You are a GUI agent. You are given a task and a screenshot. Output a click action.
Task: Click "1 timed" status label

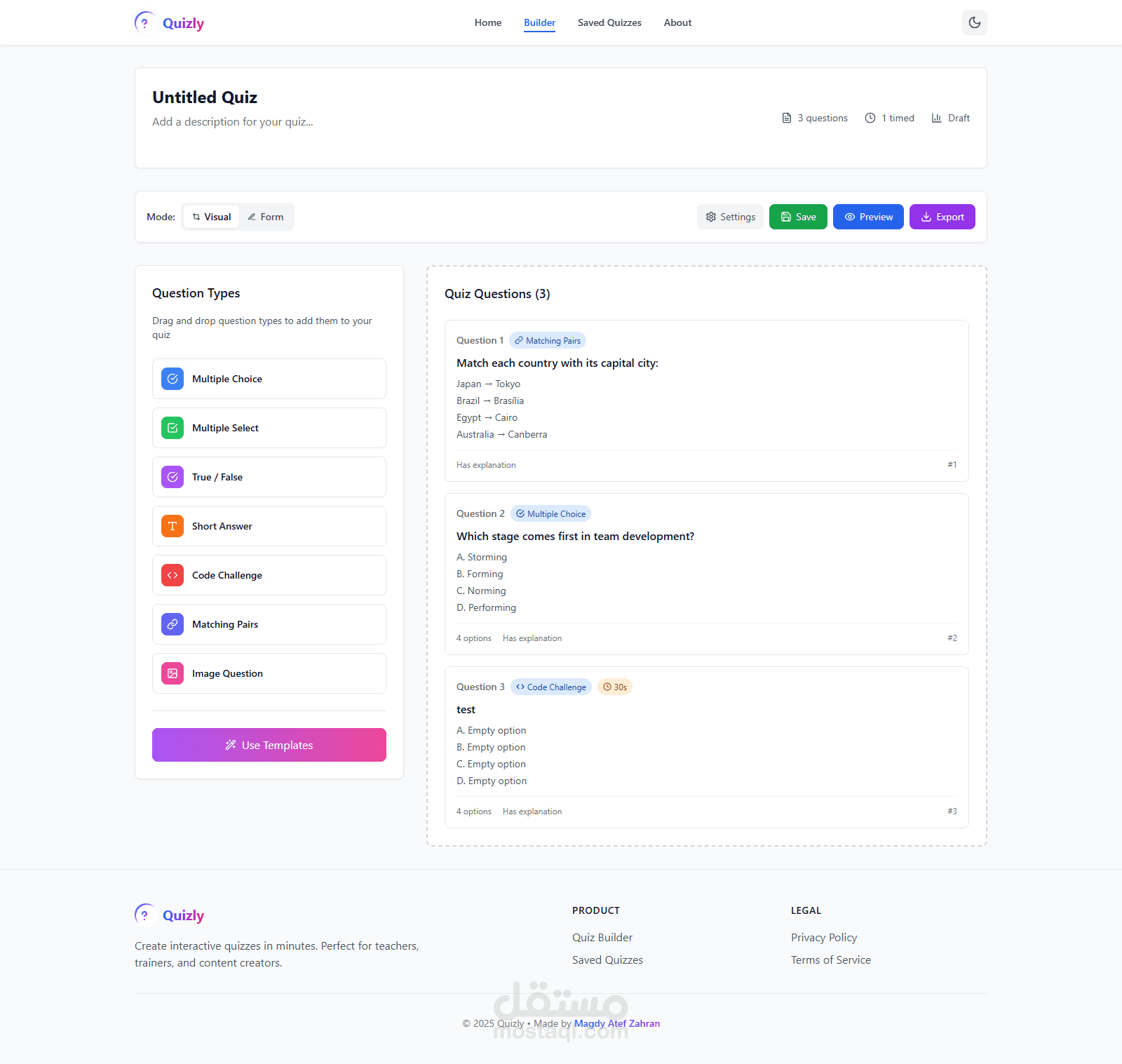(x=898, y=118)
